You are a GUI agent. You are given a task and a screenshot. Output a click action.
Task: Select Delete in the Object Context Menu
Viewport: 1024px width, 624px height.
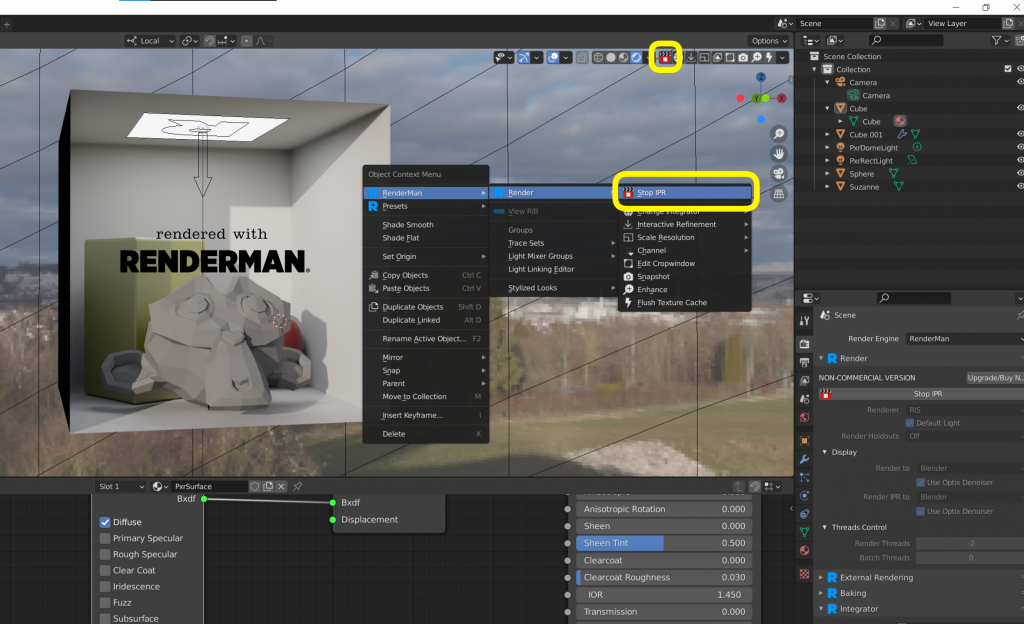click(x=425, y=434)
